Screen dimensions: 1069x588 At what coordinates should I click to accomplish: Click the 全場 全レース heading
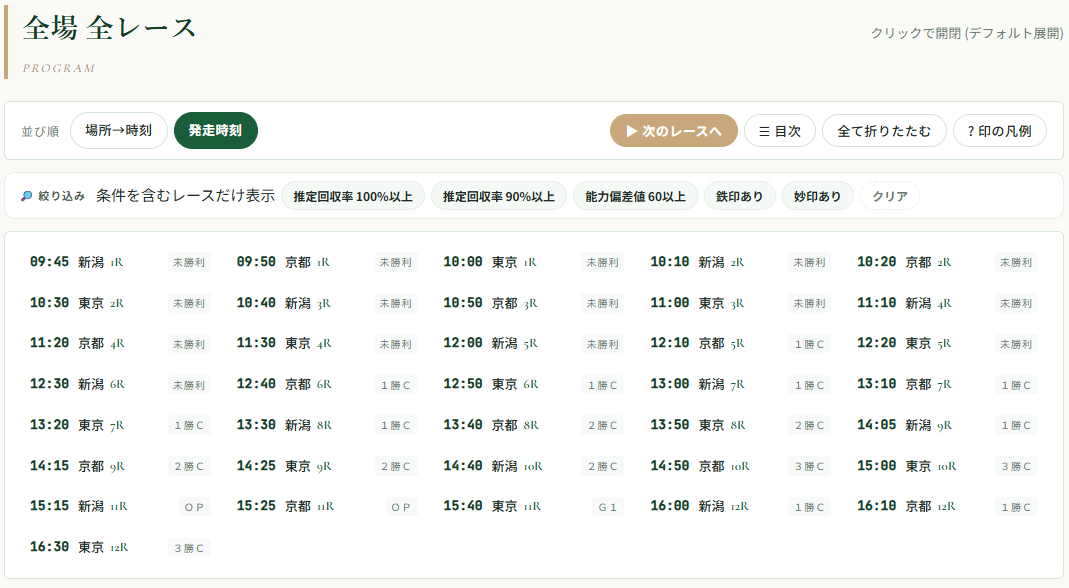[110, 28]
